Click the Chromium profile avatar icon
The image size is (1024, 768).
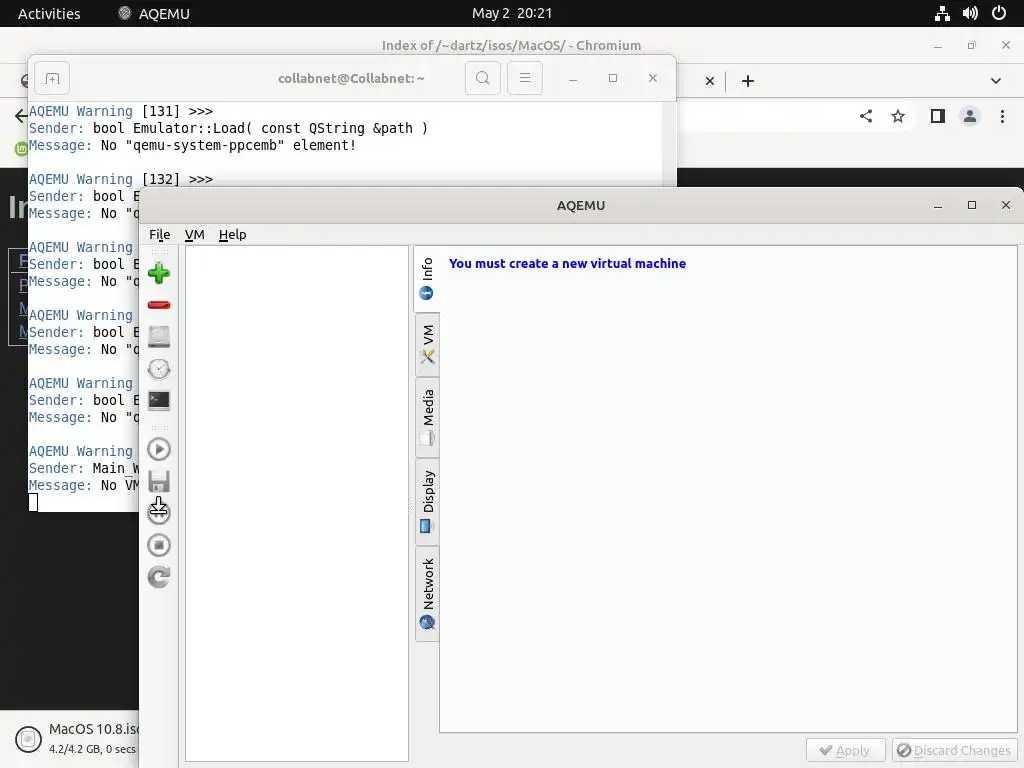pyautogui.click(x=970, y=116)
